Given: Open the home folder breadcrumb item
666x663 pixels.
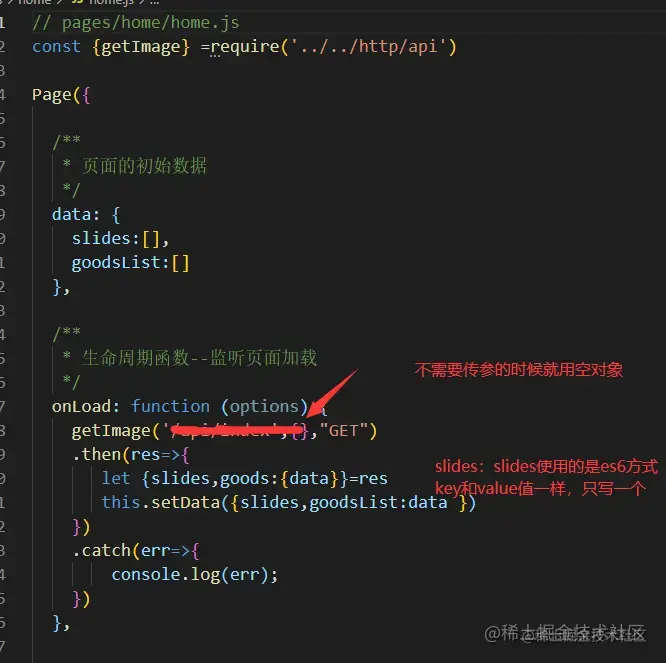Looking at the screenshot, I should 35,2.
